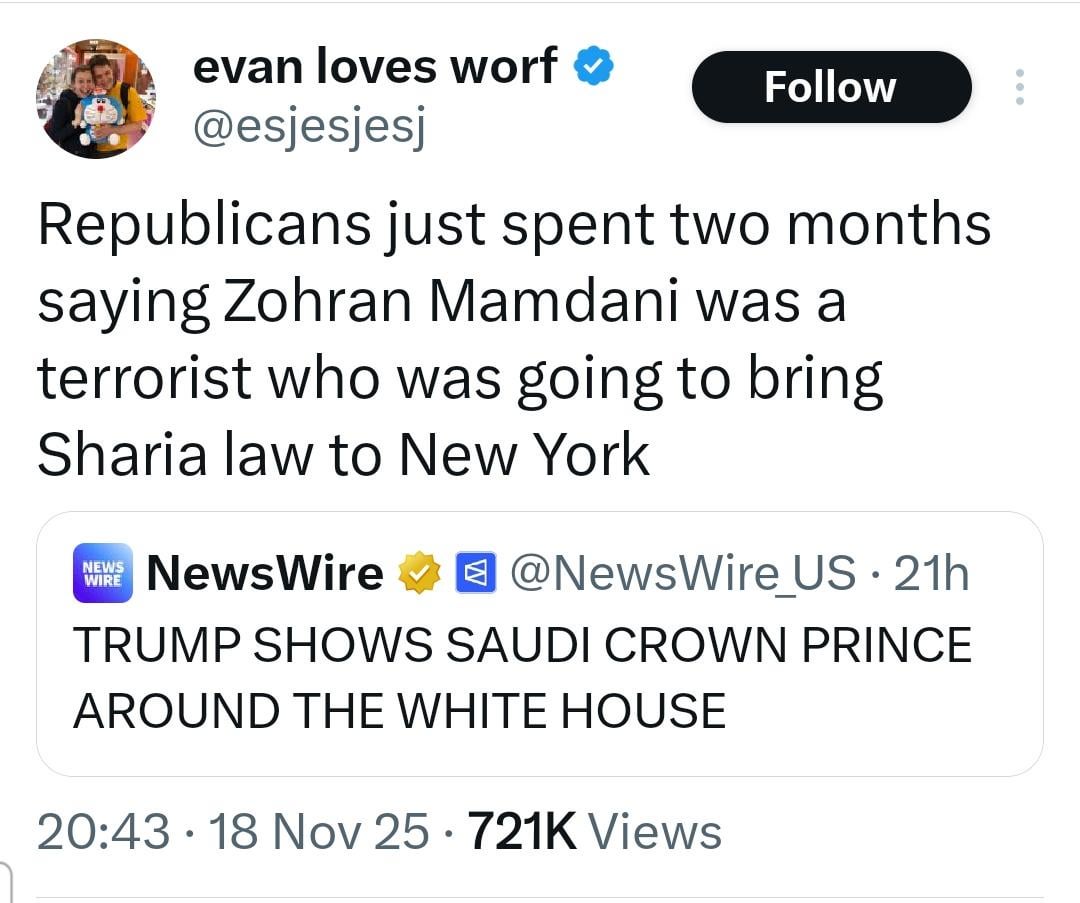Click the blue square affiliate badge next to NewsWire
This screenshot has width=1080, height=903.
click(x=472, y=574)
